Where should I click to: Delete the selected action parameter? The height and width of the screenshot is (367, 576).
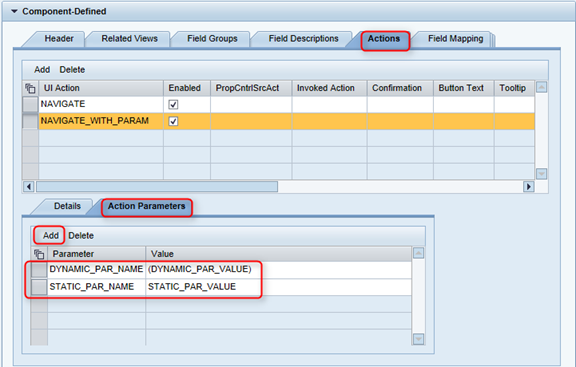pyautogui.click(x=81, y=235)
